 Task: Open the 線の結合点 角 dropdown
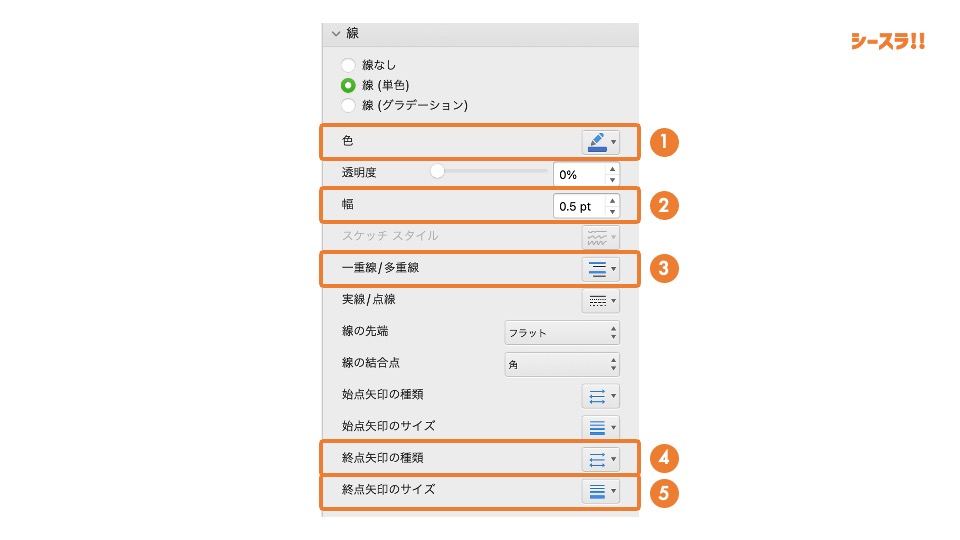[561, 364]
